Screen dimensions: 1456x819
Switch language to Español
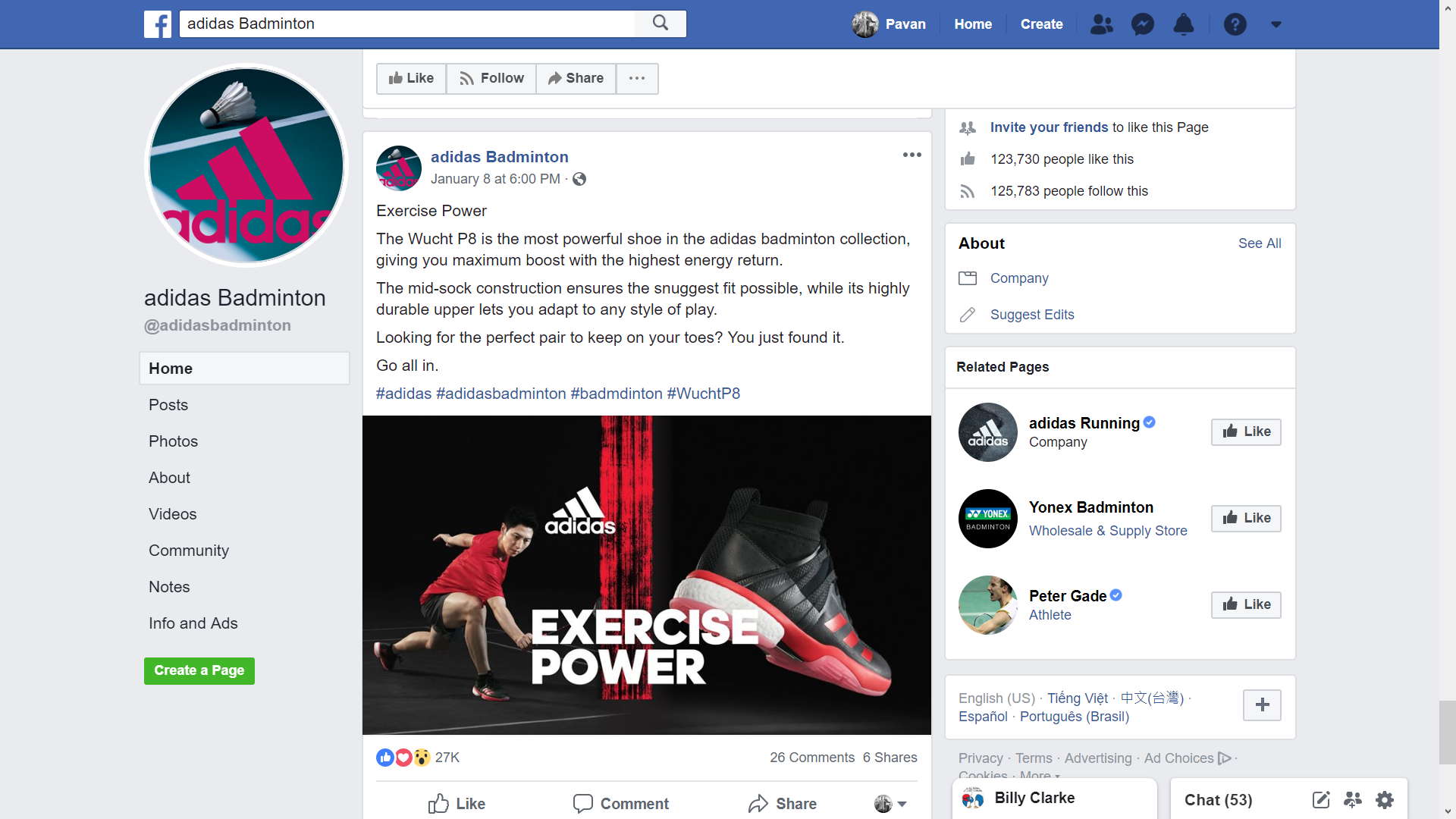pyautogui.click(x=983, y=717)
